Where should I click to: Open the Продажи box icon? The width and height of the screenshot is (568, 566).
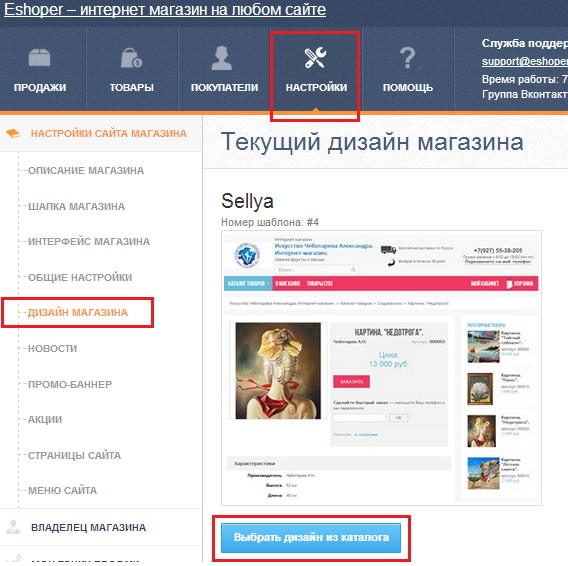[x=39, y=58]
